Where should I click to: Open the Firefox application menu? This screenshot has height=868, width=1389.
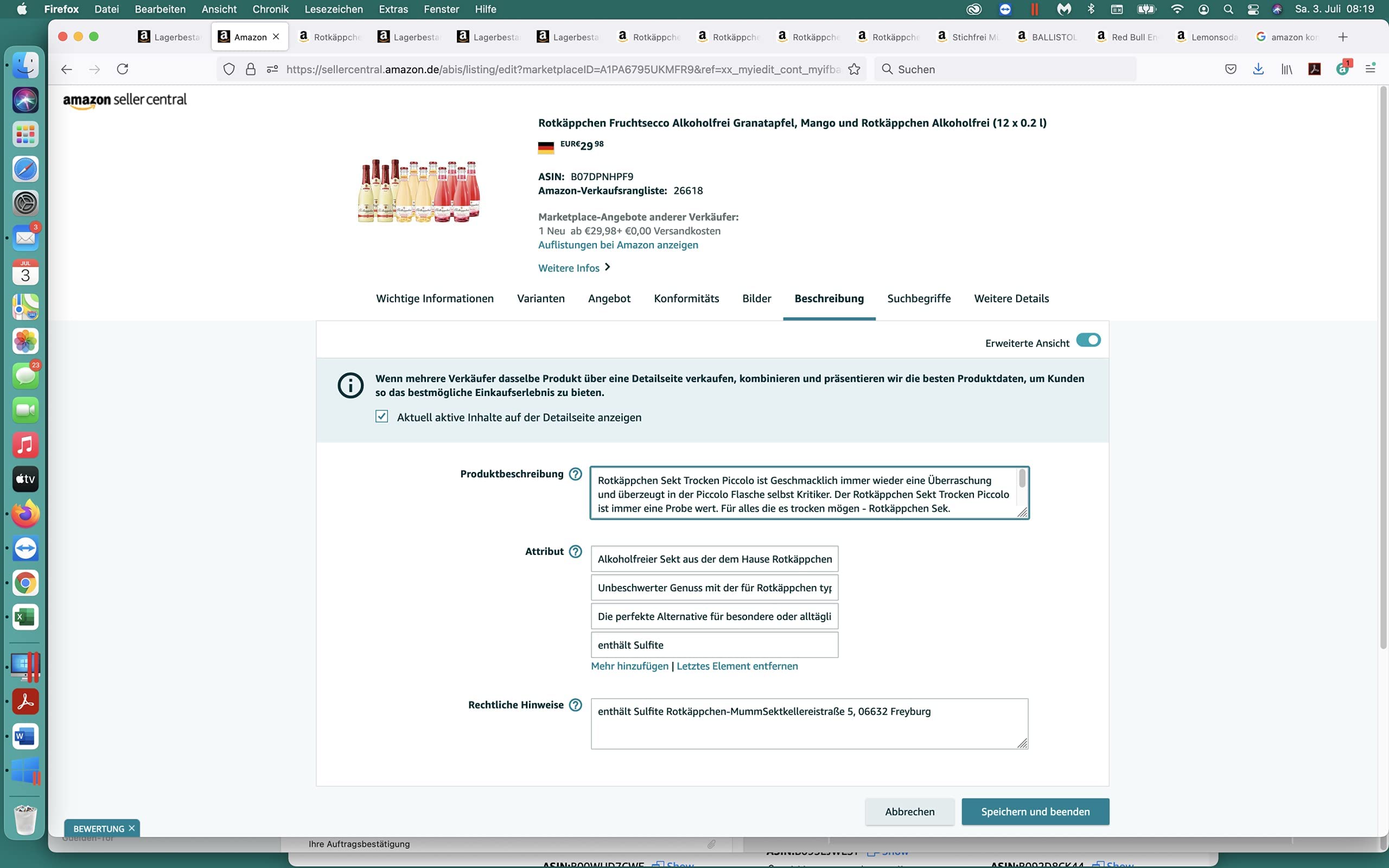tap(1370, 69)
